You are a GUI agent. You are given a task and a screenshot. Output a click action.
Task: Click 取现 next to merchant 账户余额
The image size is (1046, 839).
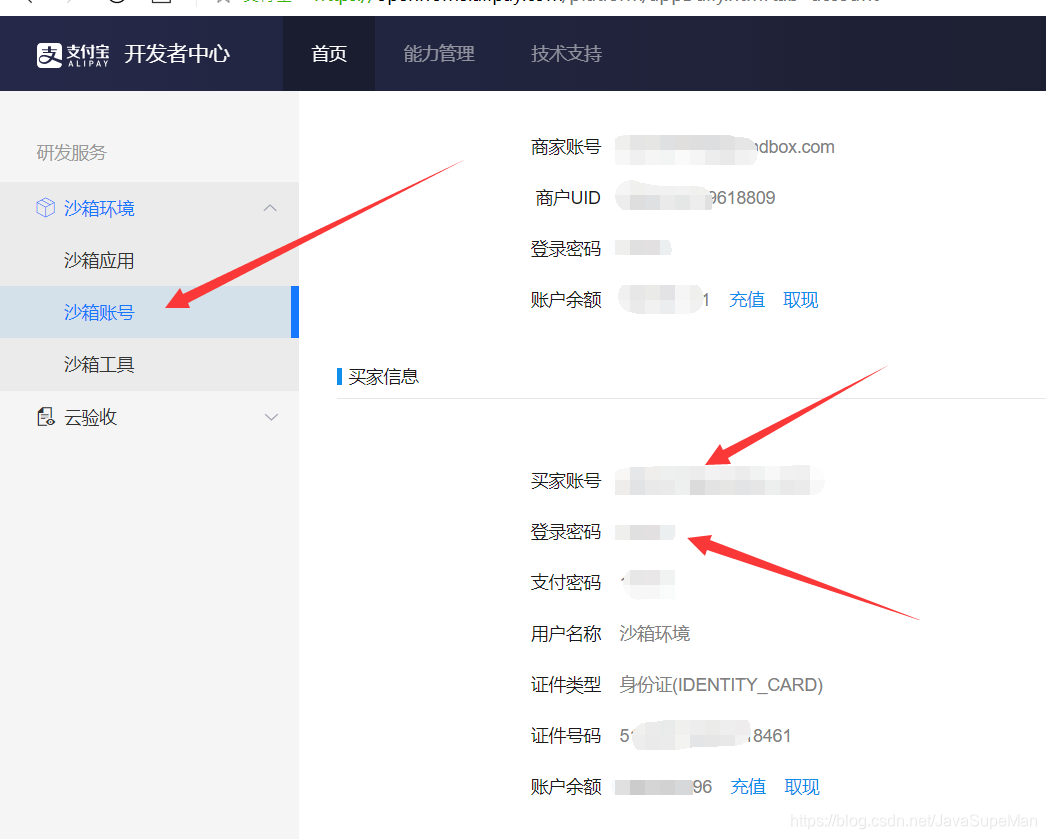pos(801,299)
